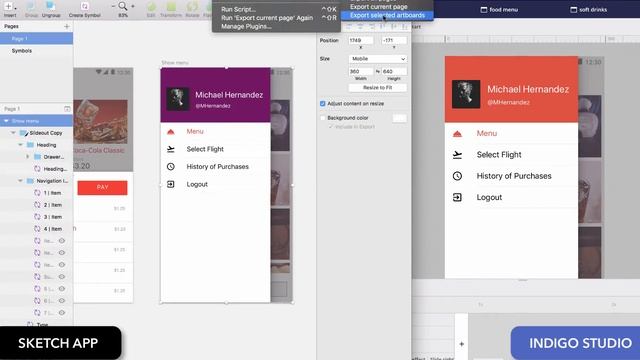Open the Insert dropdown arrow
The height and width of the screenshot is (360, 640).
16,8
